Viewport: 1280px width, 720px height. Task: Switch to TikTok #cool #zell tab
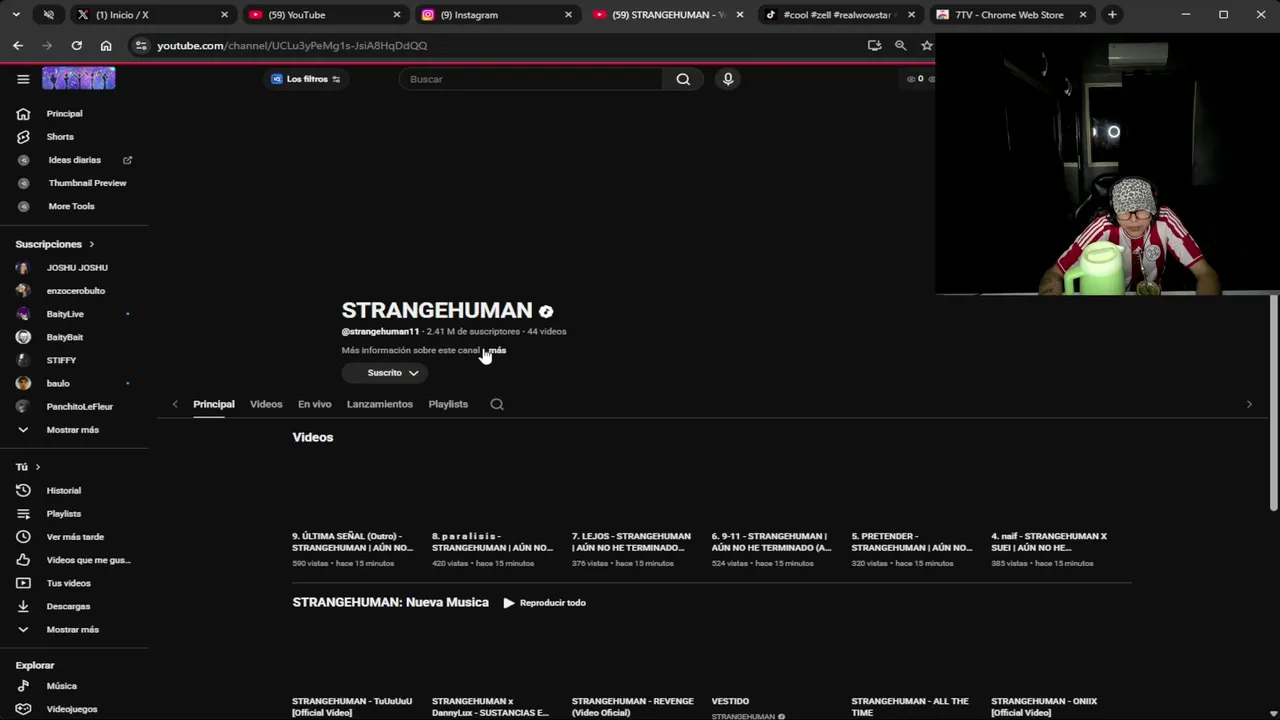coord(840,15)
